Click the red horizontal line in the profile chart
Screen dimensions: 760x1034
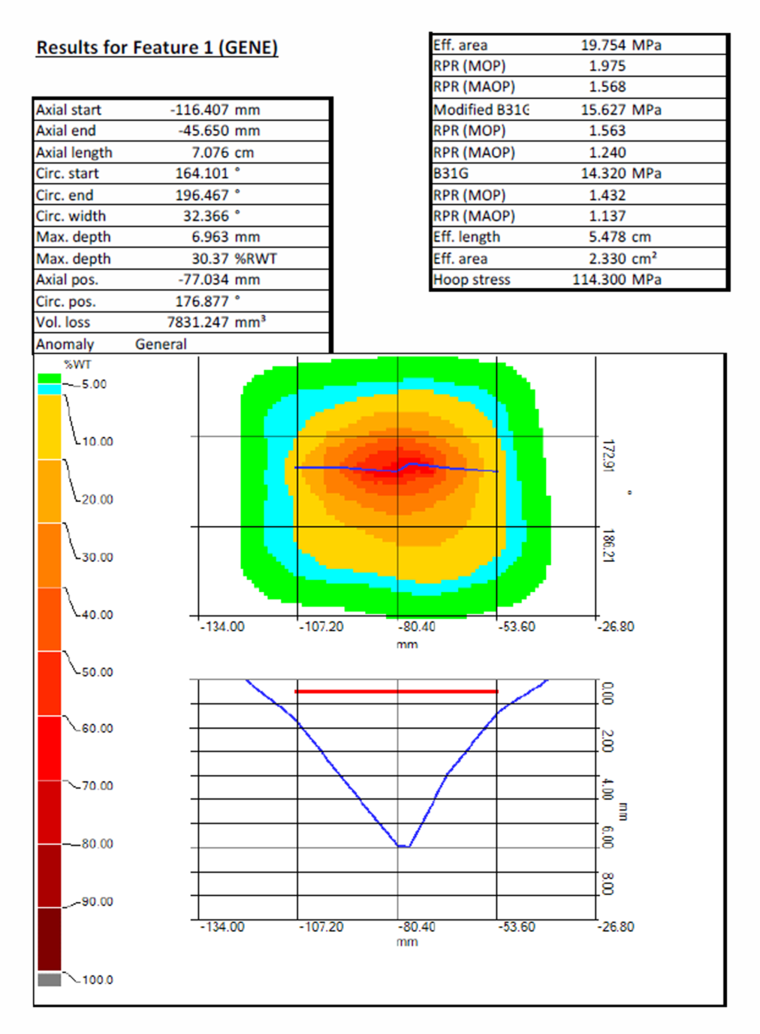pos(396,691)
